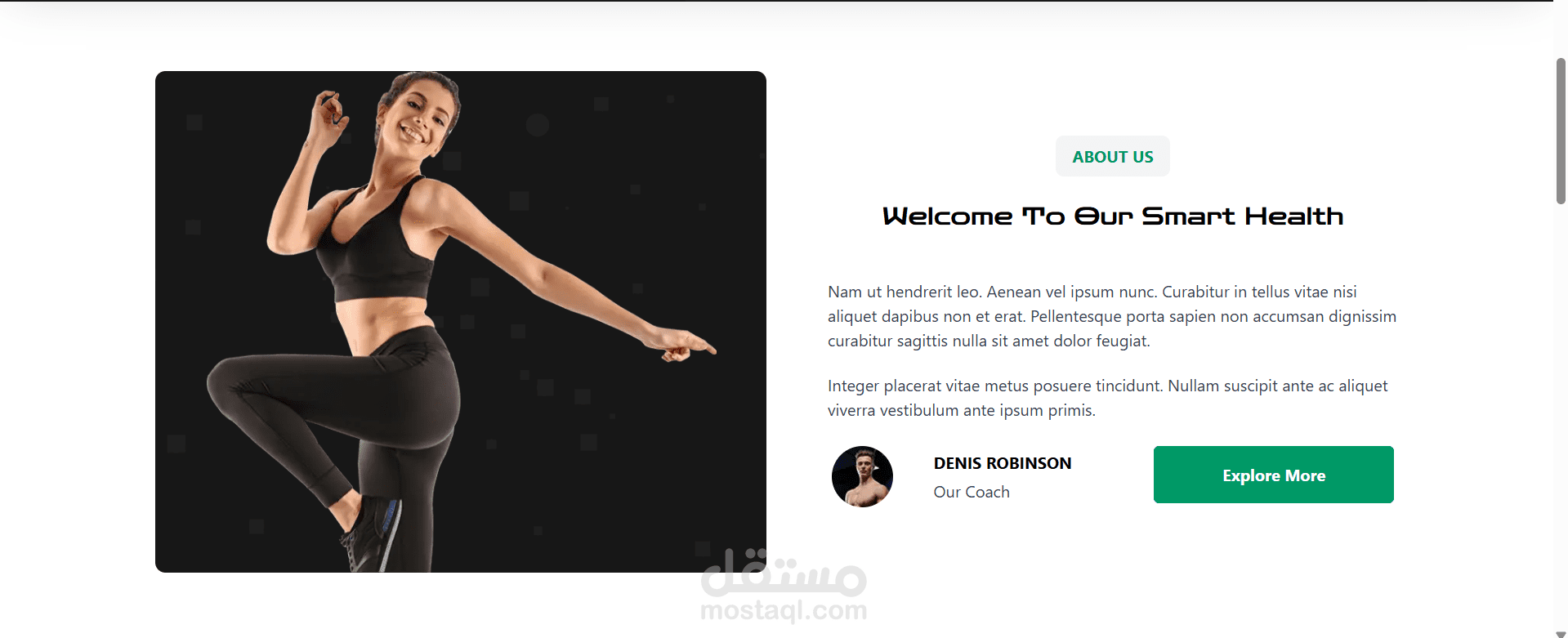Click the green Explore More button

pyautogui.click(x=1273, y=475)
